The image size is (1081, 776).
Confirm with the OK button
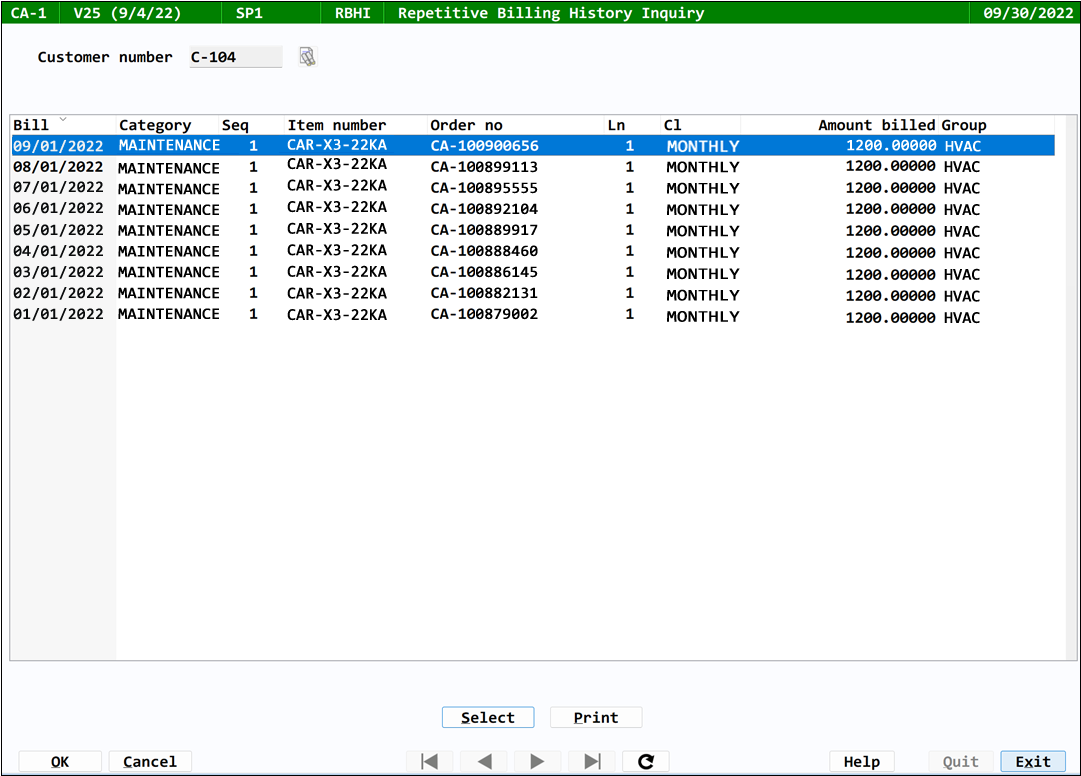[x=60, y=762]
